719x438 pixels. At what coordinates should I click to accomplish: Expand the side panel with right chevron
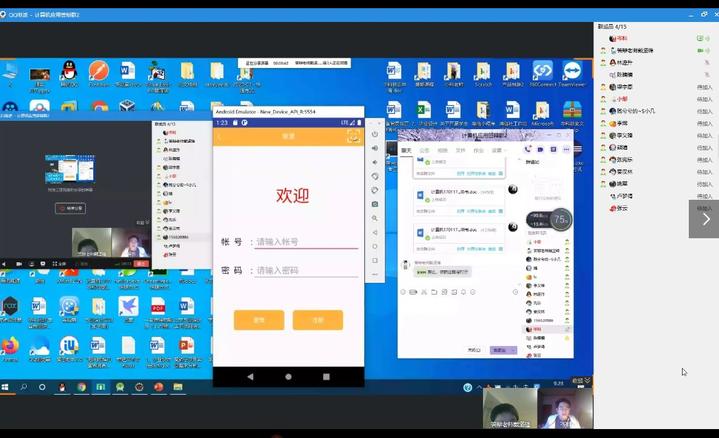(704, 218)
